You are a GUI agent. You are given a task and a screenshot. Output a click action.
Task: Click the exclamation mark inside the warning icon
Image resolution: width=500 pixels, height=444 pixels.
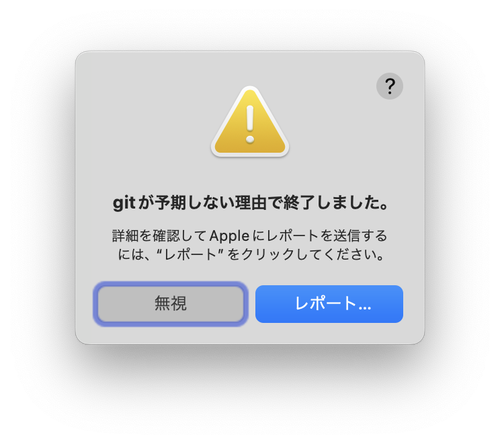[250, 124]
